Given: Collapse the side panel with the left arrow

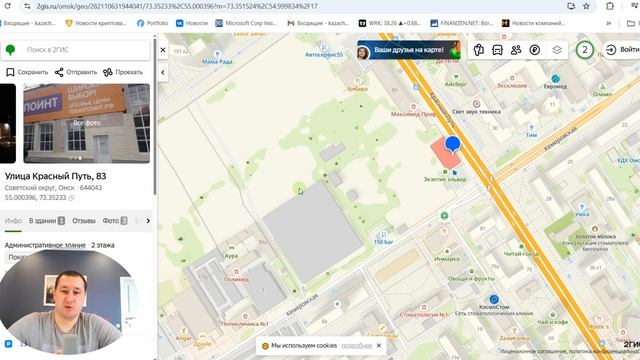Looking at the screenshot, I should coord(163,73).
